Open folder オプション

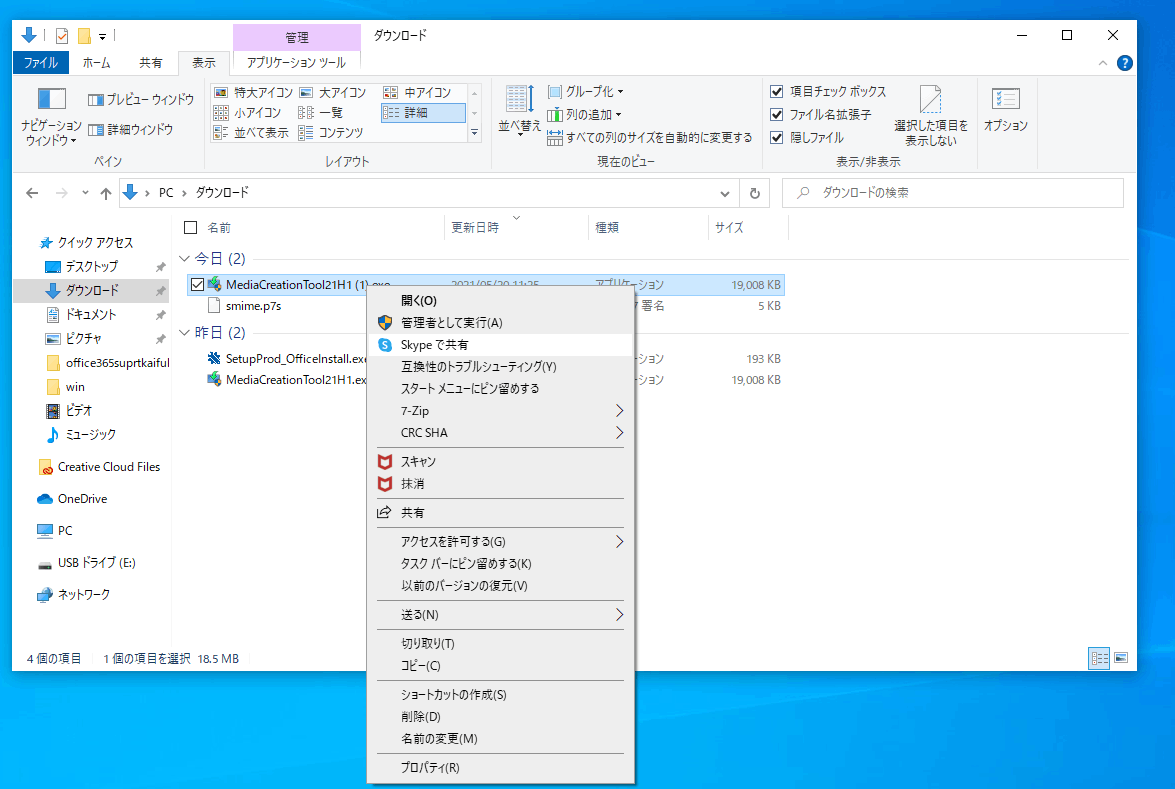pos(1006,110)
